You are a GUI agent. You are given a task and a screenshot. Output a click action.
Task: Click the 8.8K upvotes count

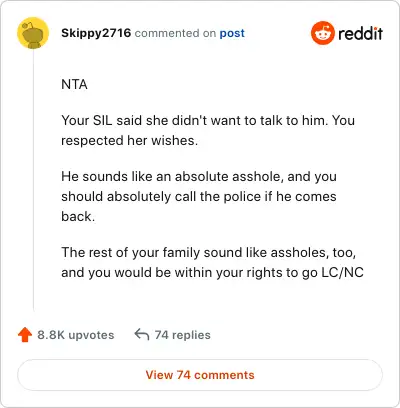76,335
